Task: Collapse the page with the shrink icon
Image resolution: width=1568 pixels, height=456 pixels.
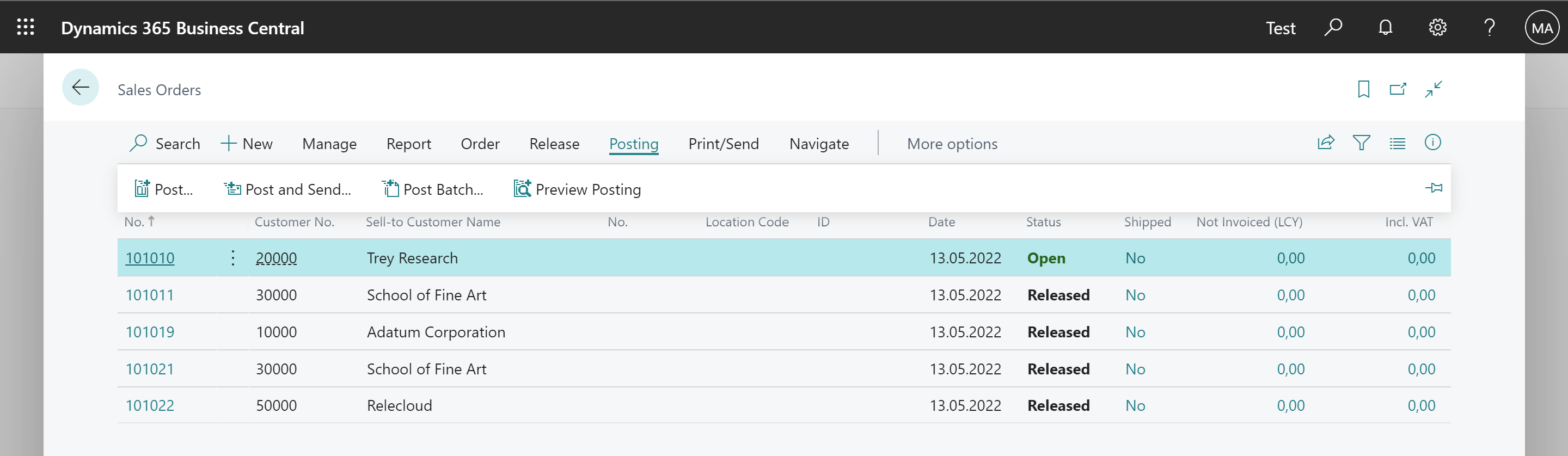Action: [x=1434, y=89]
